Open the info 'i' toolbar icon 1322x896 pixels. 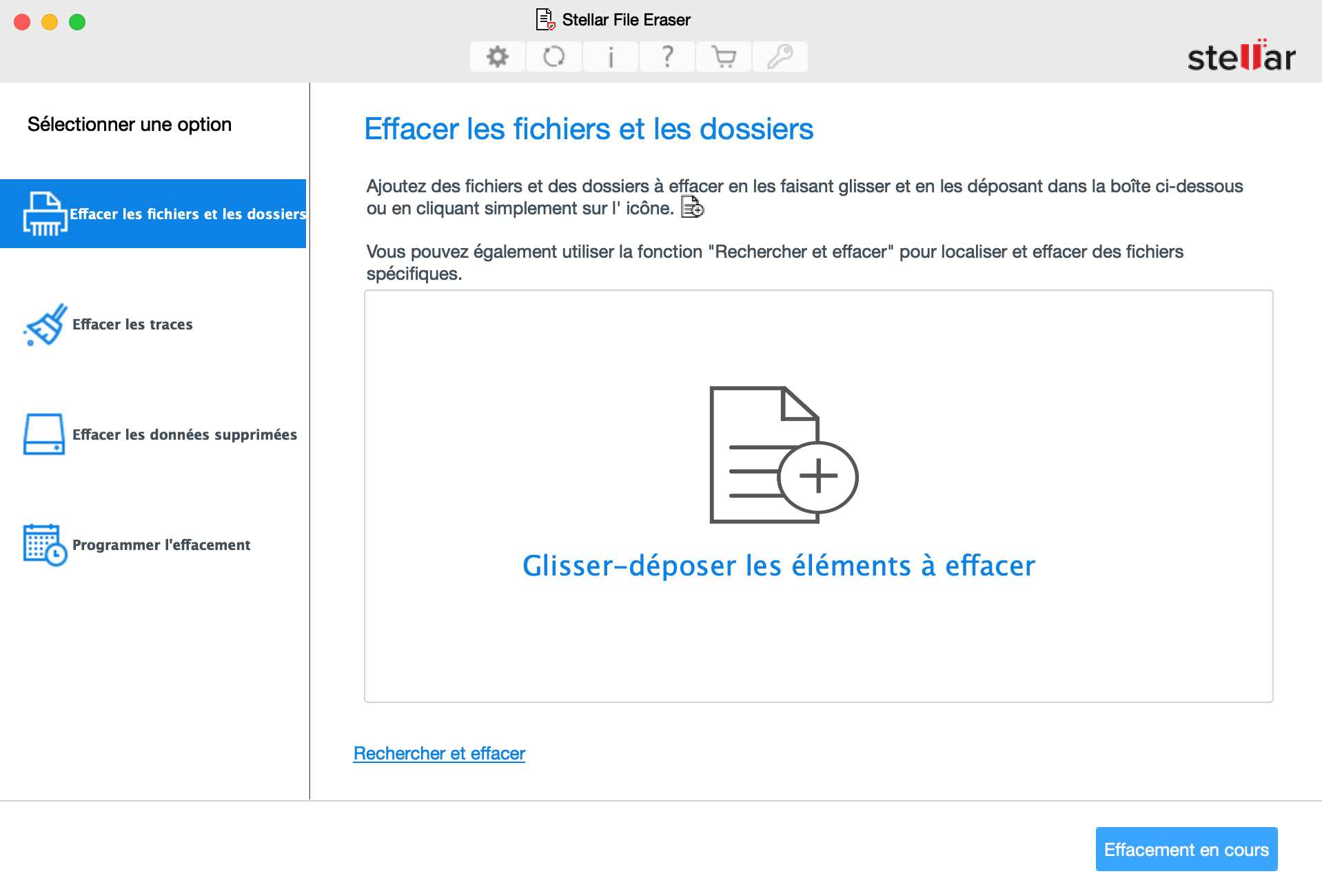pyautogui.click(x=611, y=57)
